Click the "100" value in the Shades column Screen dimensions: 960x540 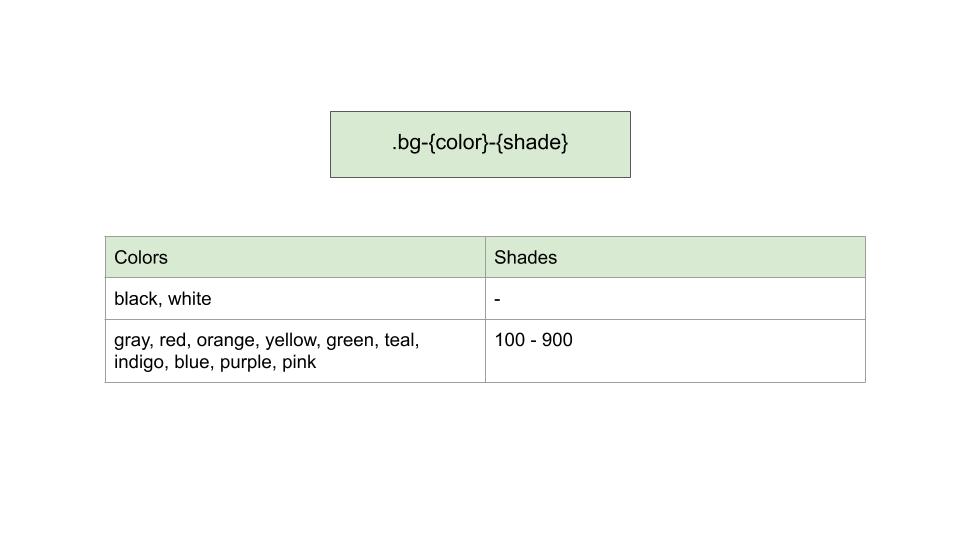pos(509,341)
